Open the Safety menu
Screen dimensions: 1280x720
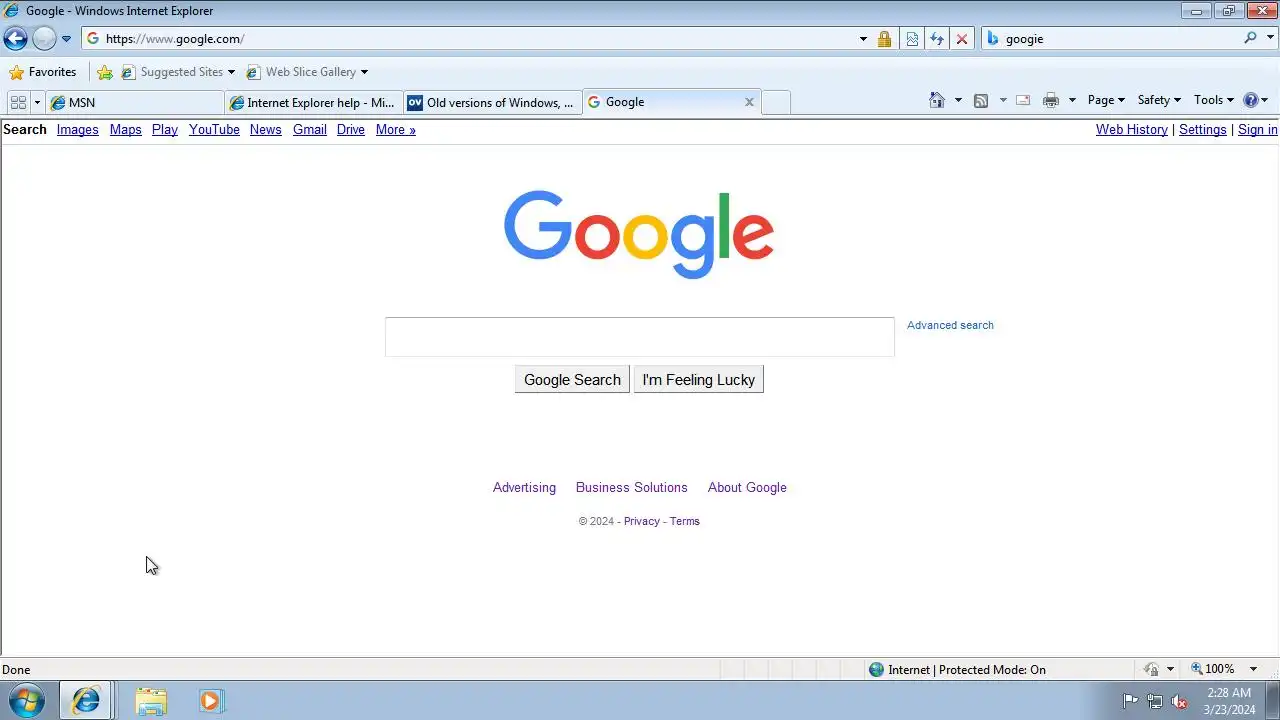1159,100
